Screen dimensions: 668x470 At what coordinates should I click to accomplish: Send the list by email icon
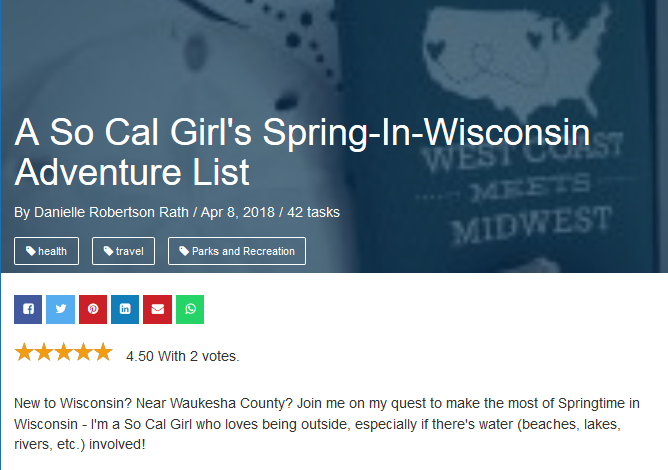(x=157, y=309)
